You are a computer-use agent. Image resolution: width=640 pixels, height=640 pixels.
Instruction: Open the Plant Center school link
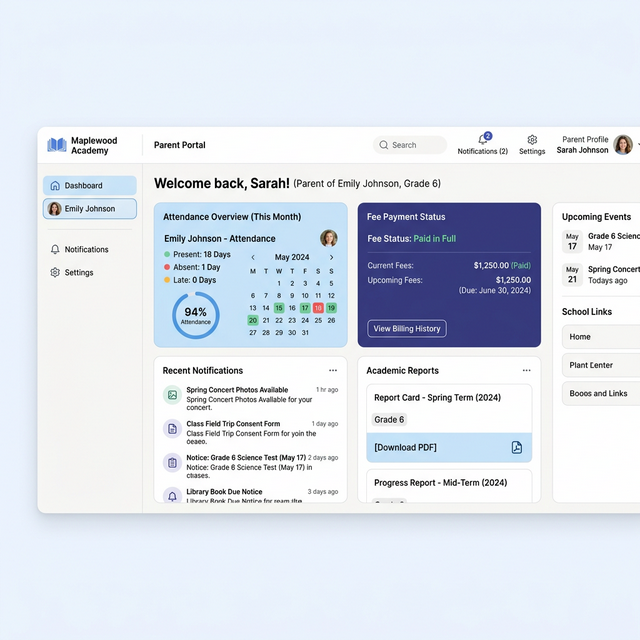click(601, 365)
